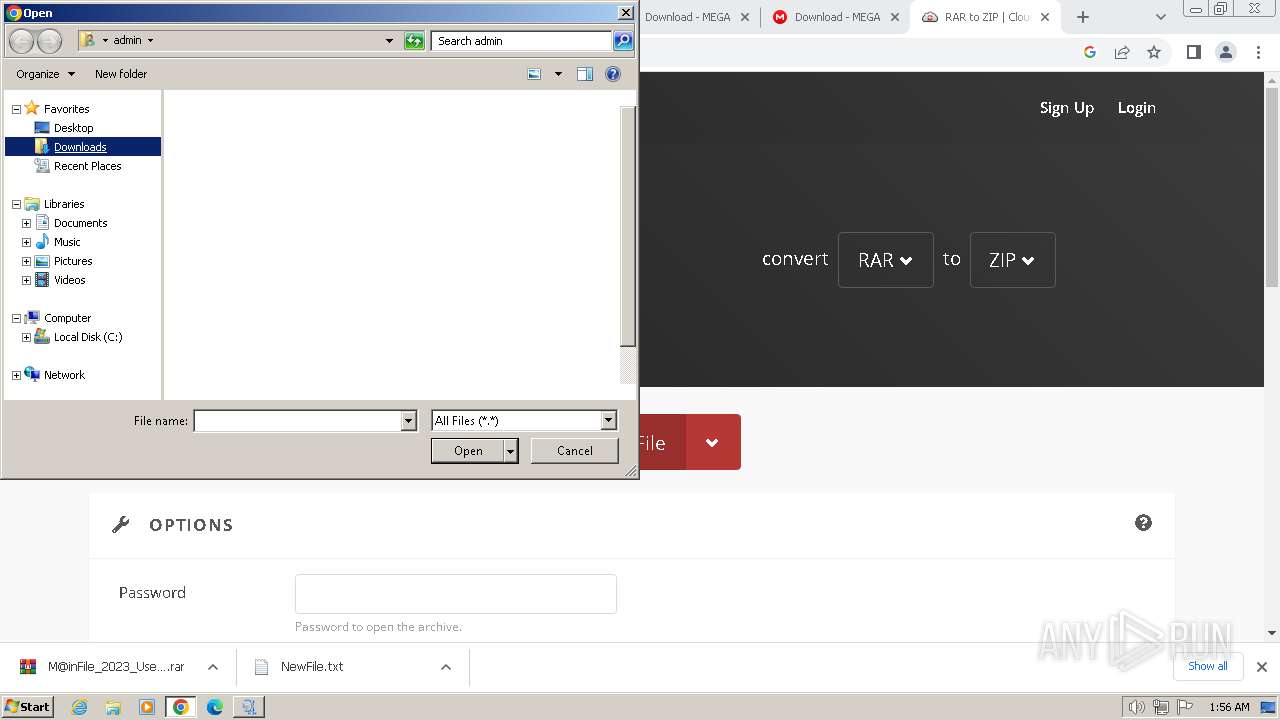Click the Google icon in address bar
Image resolution: width=1280 pixels, height=720 pixels.
point(1090,52)
